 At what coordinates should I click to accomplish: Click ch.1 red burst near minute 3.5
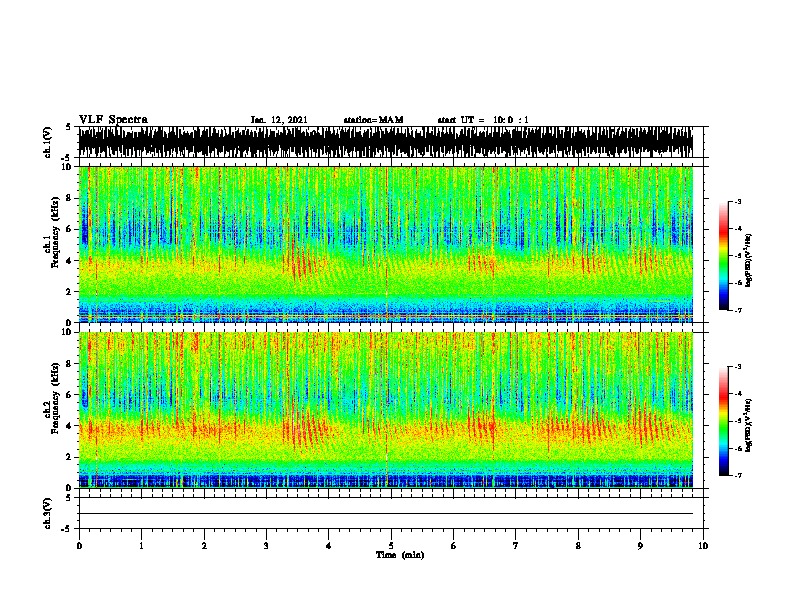click(x=300, y=262)
